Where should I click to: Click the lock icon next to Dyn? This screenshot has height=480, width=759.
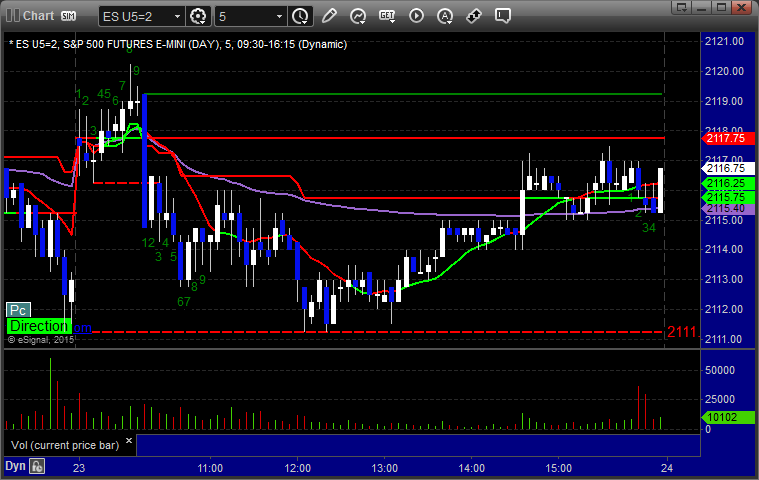(x=37, y=467)
